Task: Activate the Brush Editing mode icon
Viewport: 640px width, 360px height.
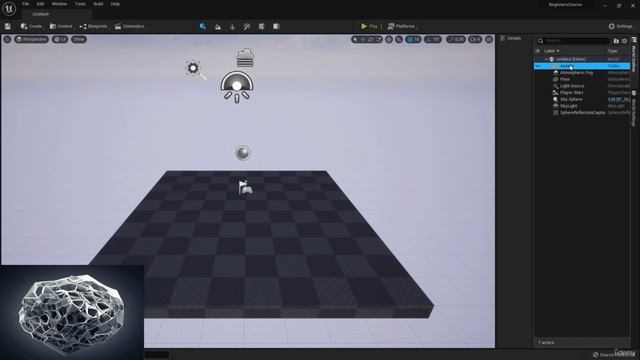Action: click(x=276, y=27)
